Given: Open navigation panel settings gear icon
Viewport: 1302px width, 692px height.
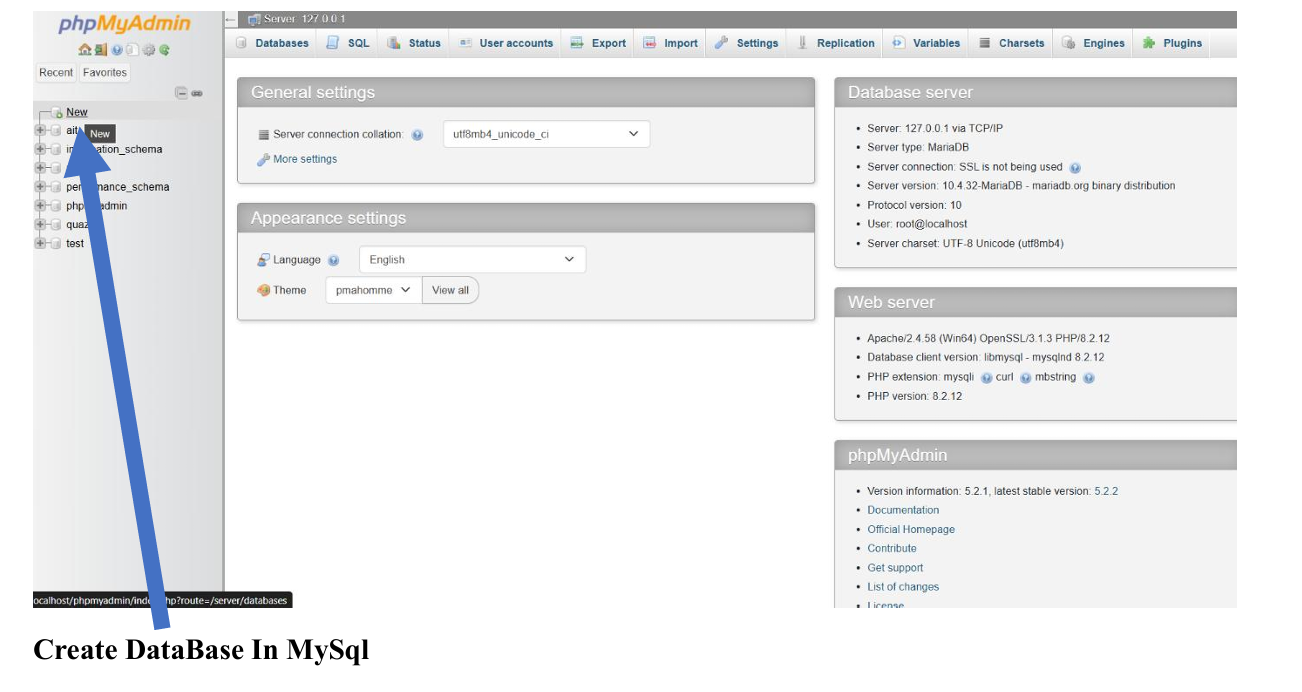Looking at the screenshot, I should 148,49.
